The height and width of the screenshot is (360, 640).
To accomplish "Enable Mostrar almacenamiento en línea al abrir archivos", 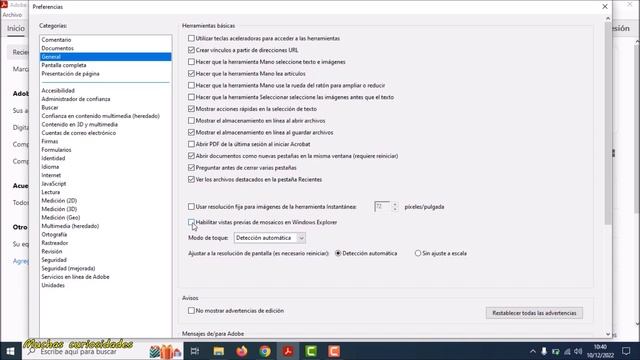I will (191, 121).
